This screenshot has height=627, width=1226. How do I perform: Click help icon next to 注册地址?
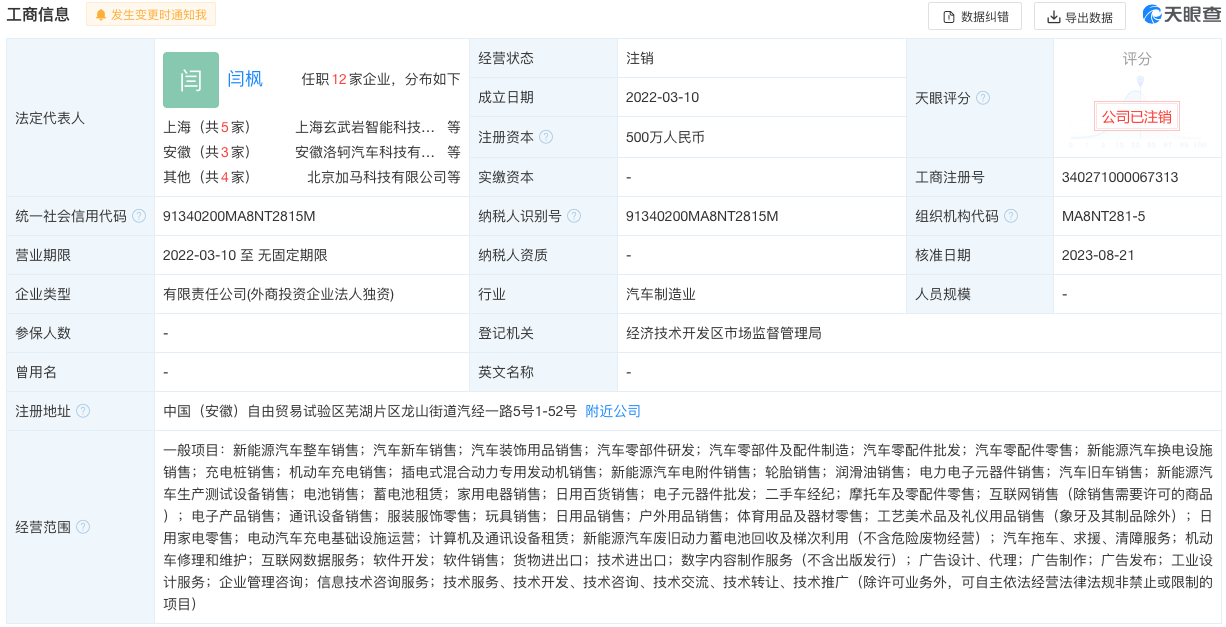tap(83, 411)
